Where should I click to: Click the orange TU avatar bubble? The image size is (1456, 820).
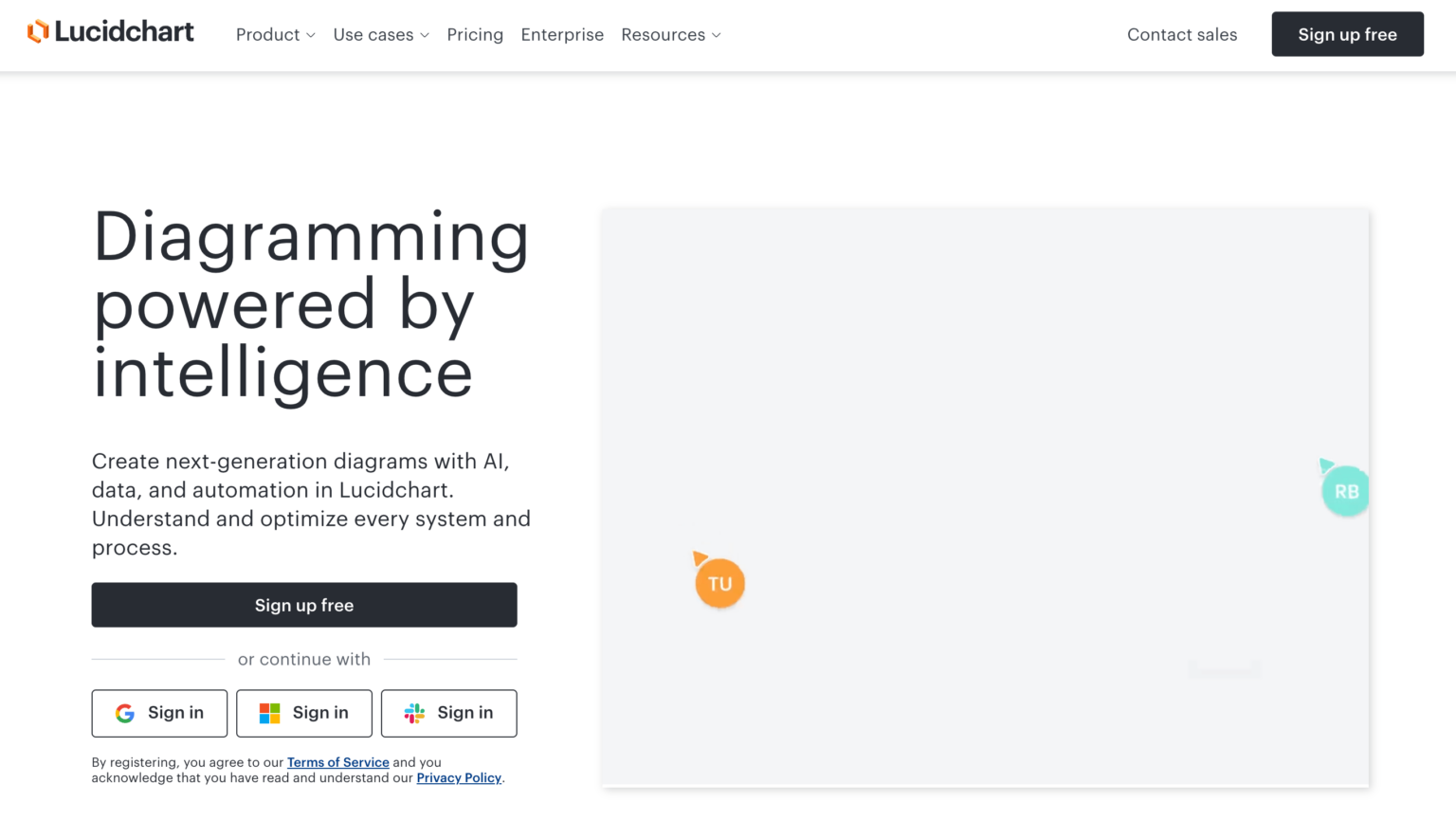719,584
